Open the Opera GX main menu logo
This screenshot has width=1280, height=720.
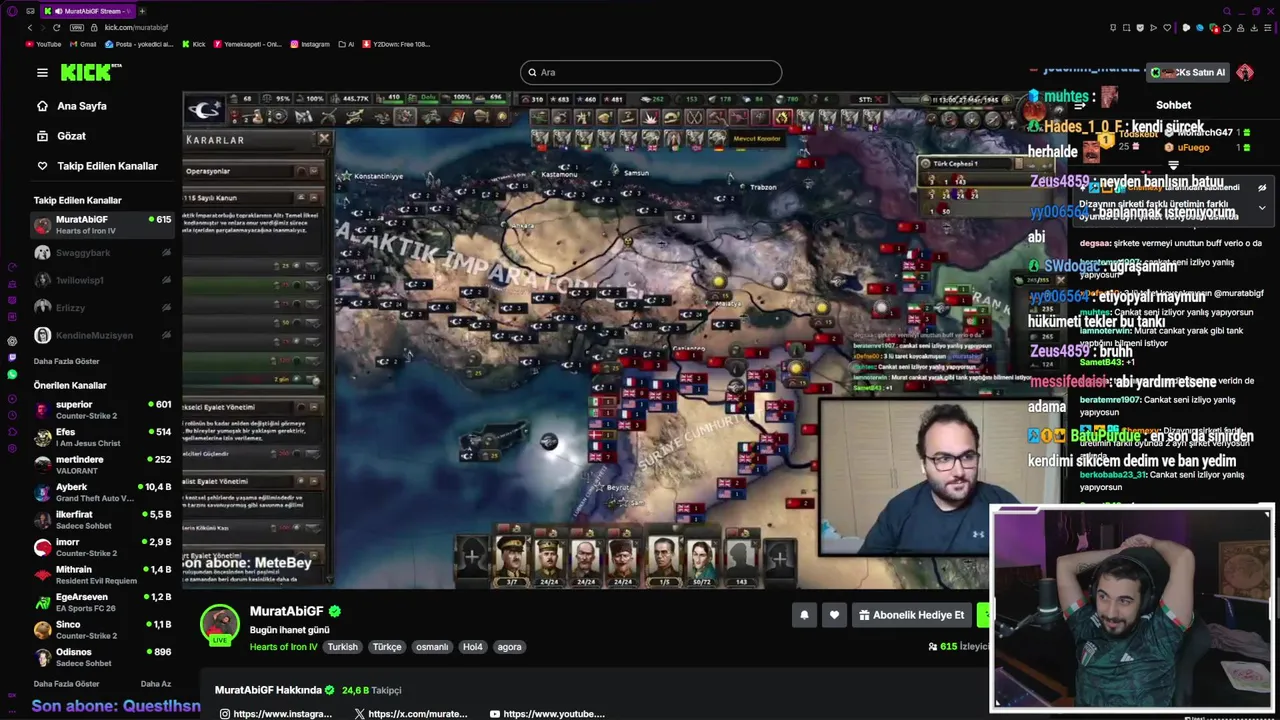12,11
